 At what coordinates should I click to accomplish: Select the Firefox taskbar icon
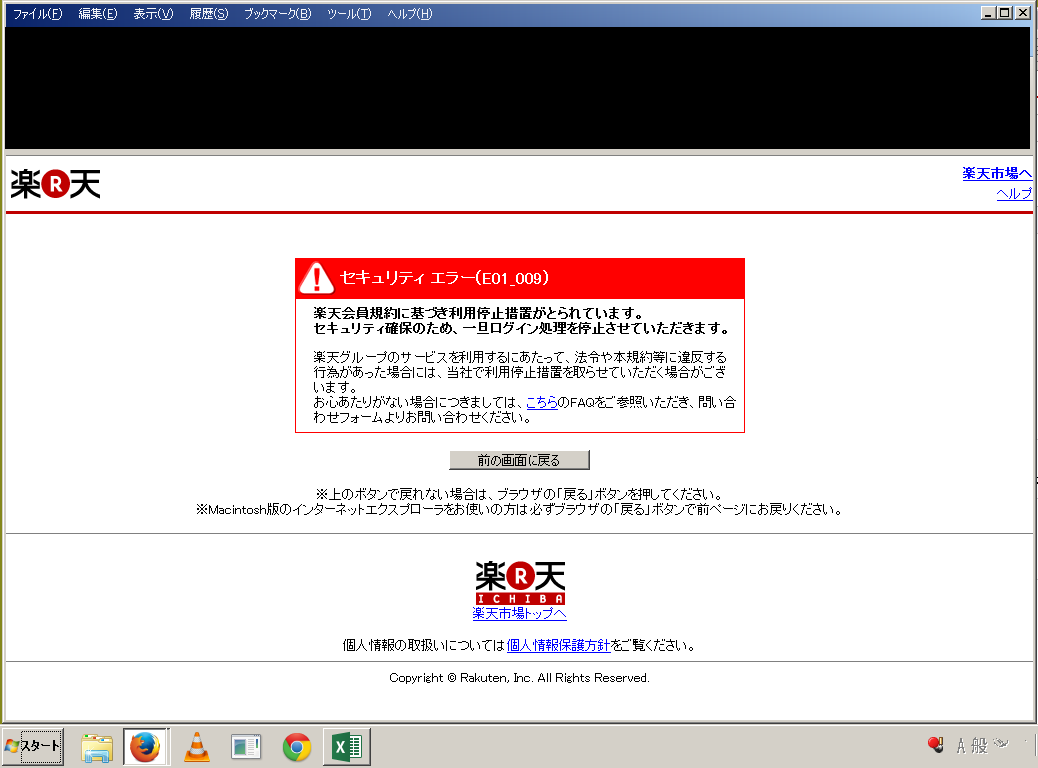pos(146,747)
